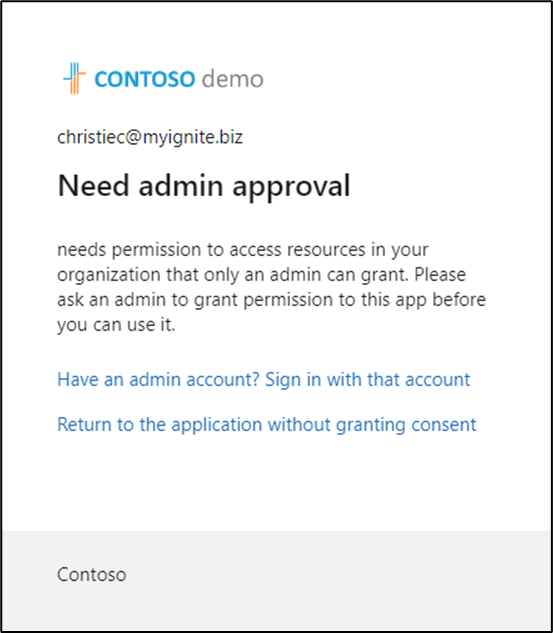The image size is (553, 633).
Task: Click "granting consent" at the link's end
Action: [406, 425]
